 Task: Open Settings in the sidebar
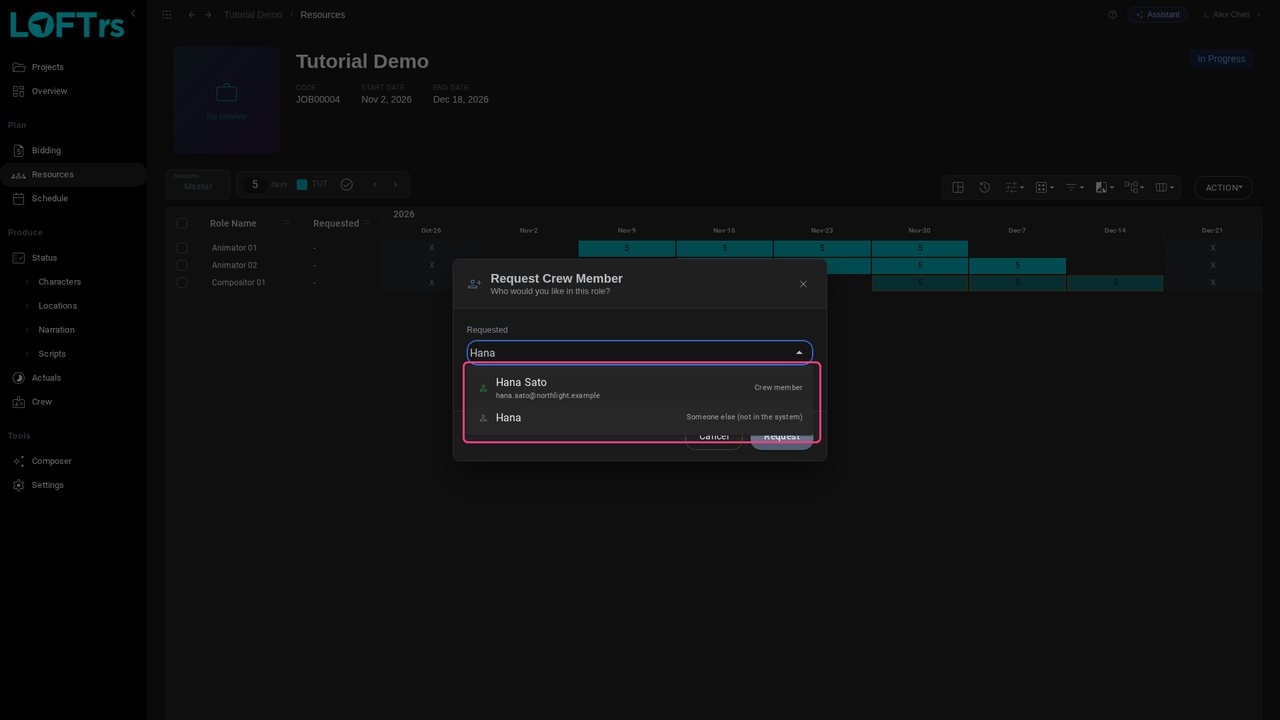point(73,485)
